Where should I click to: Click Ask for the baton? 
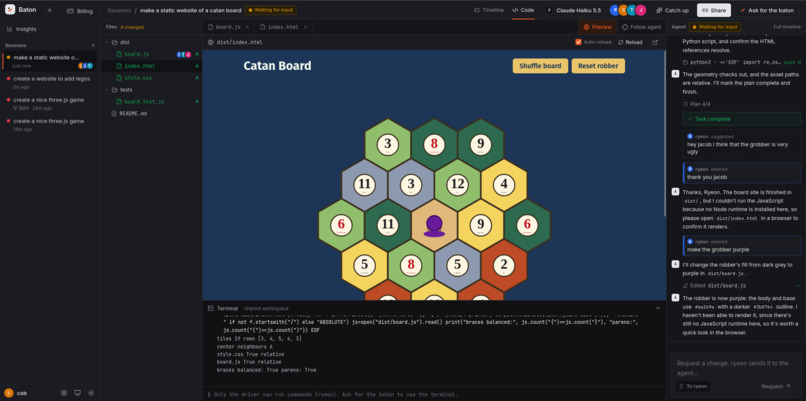766,10
